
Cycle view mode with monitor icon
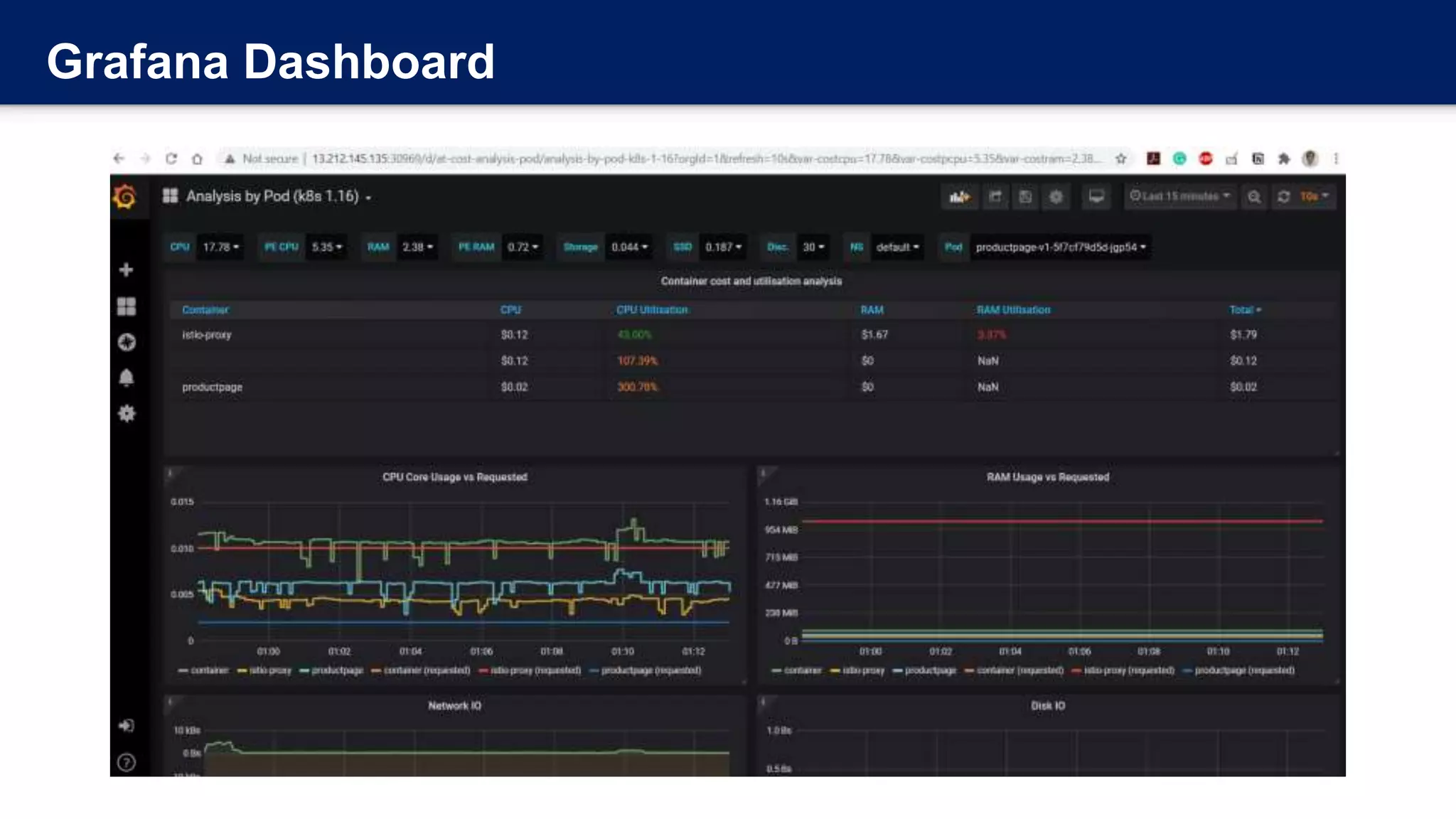[x=1096, y=197]
